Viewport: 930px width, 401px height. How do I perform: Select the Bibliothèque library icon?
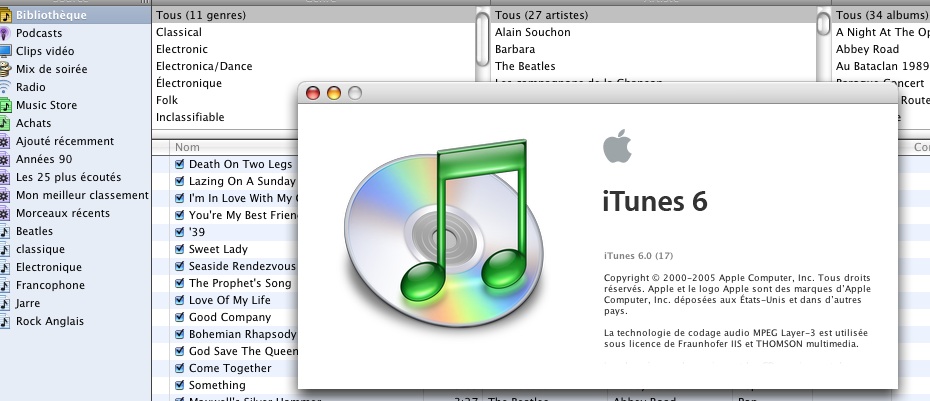tap(5, 15)
